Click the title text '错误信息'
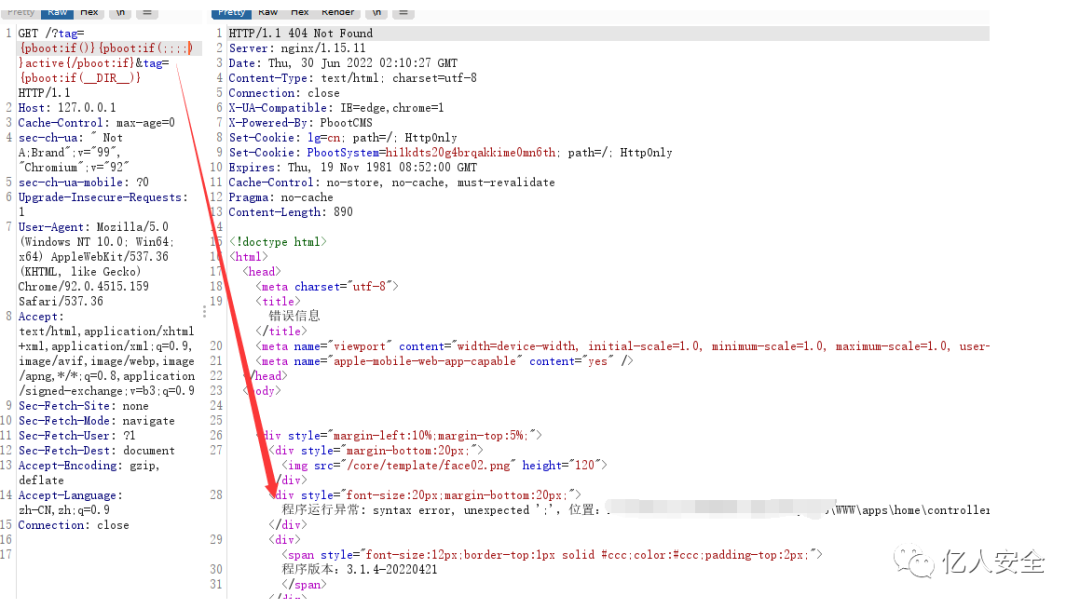Screen dimensions: 1080x609 (x=294, y=316)
